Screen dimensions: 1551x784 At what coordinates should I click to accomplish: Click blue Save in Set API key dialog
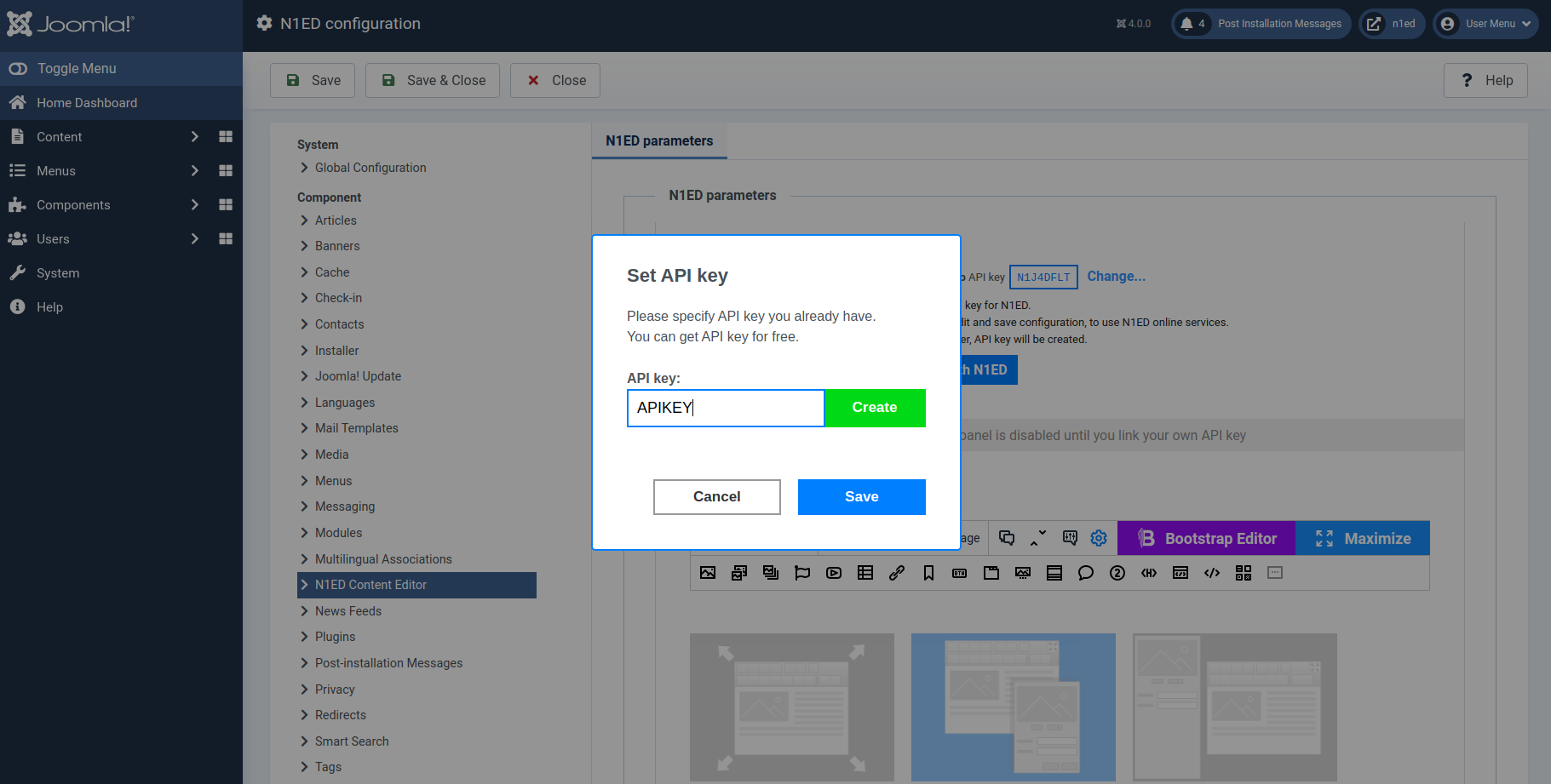(x=862, y=497)
